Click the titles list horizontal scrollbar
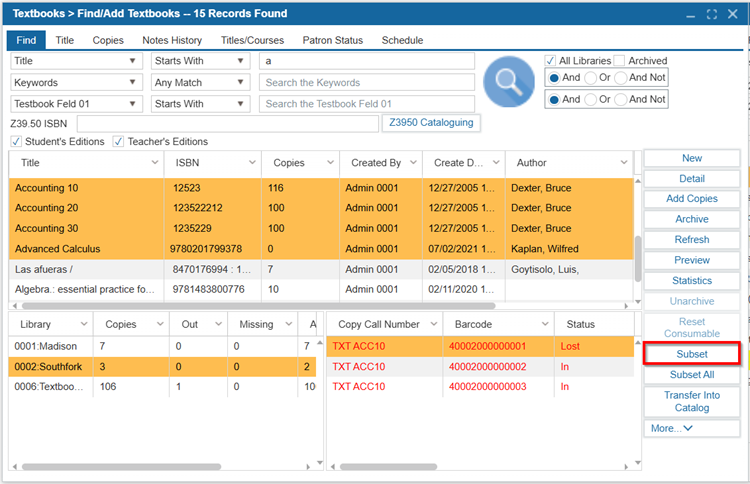Image resolution: width=750 pixels, height=484 pixels. pyautogui.click(x=258, y=306)
